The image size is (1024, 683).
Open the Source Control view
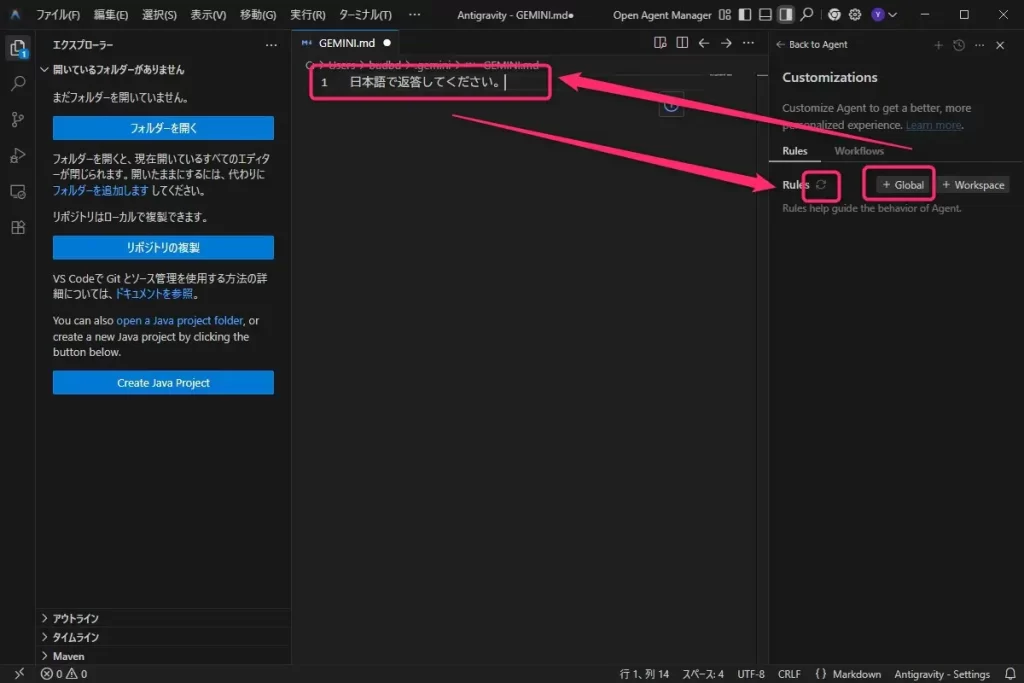[18, 119]
